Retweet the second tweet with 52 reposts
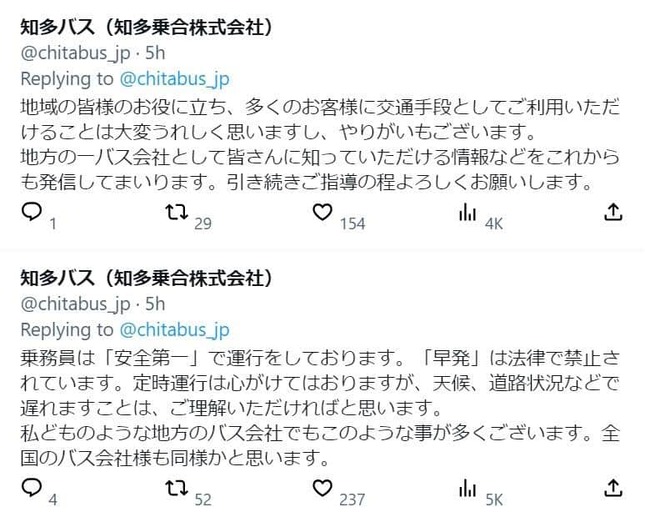The height and width of the screenshot is (517, 645). tap(176, 488)
